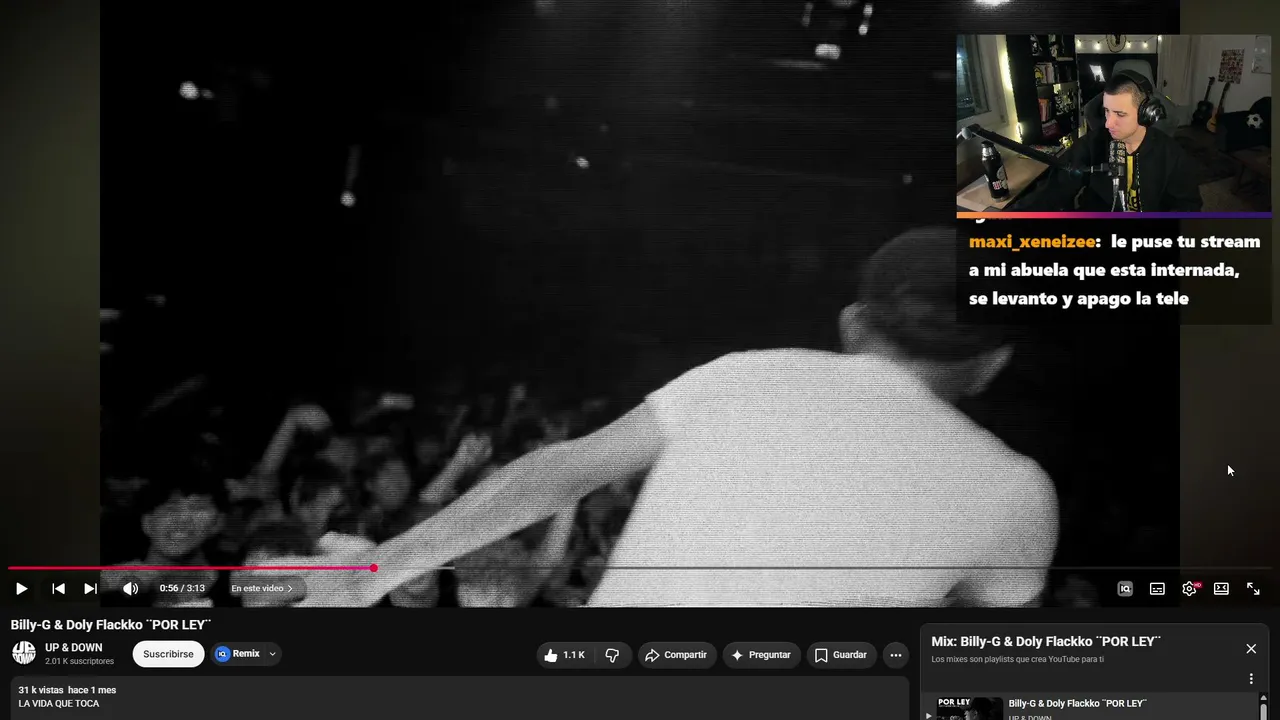The image size is (1280, 720).
Task: Click the 'LA VIDA QUE TOCA' description text
Action: pos(59,704)
